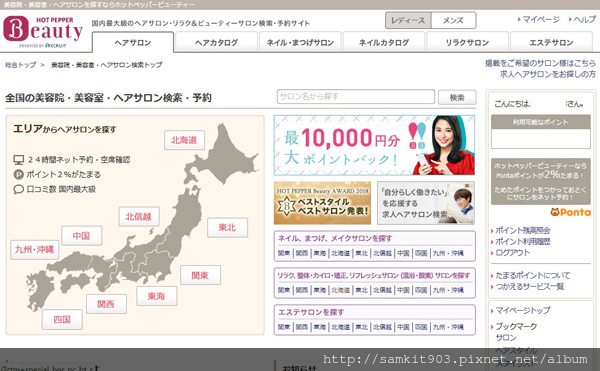
Task: Click 九州・沖縄 under ネイル、まつげ、メイクサロンを探す
Action: (448, 253)
